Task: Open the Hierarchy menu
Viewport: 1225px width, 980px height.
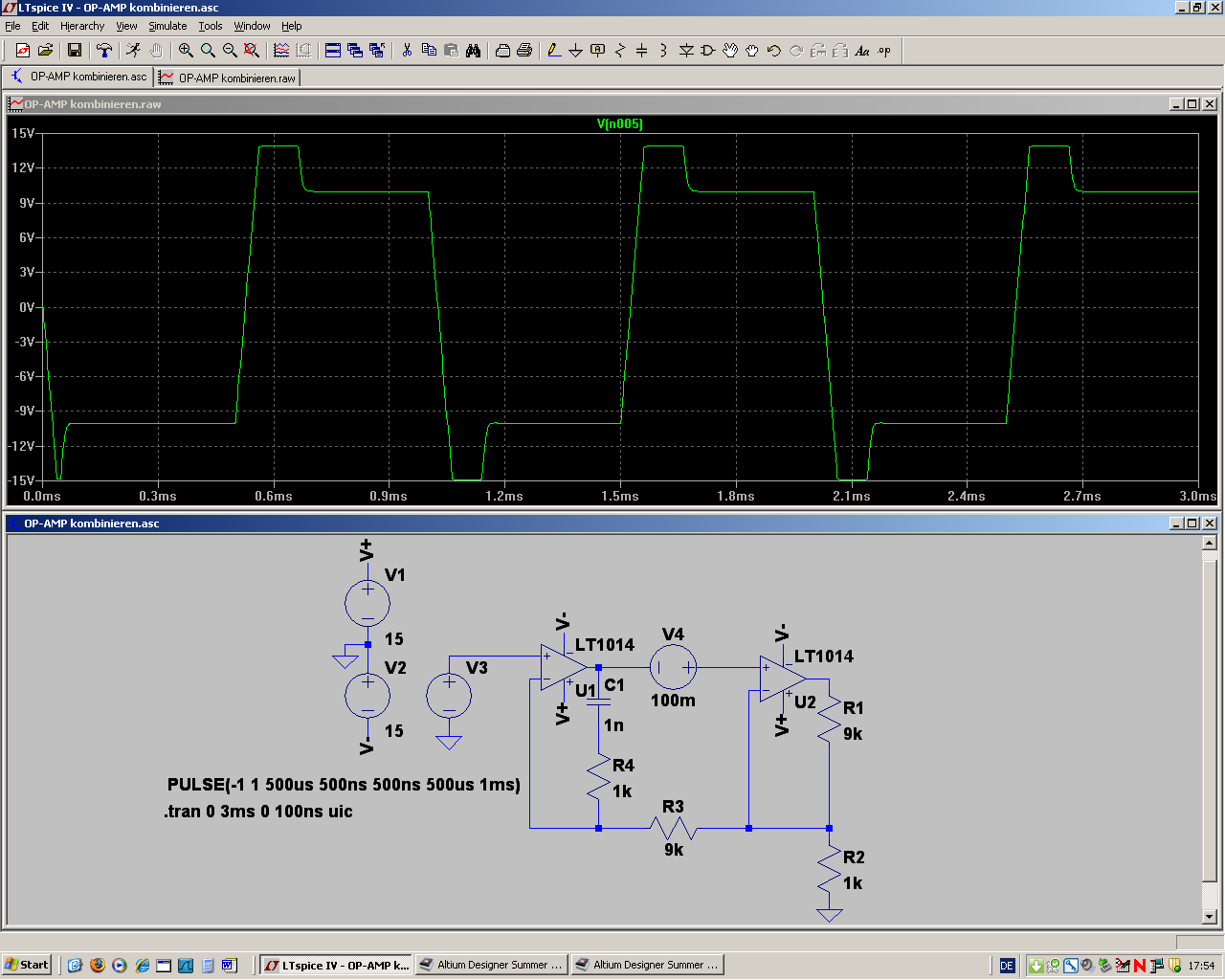Action: [82, 26]
